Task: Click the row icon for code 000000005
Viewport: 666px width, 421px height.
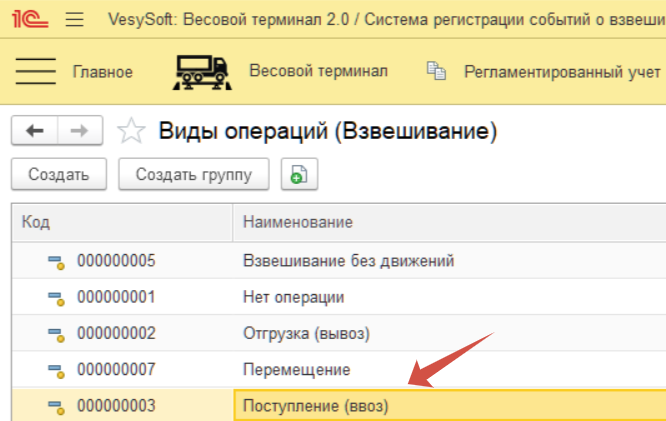Action: pyautogui.click(x=56, y=262)
